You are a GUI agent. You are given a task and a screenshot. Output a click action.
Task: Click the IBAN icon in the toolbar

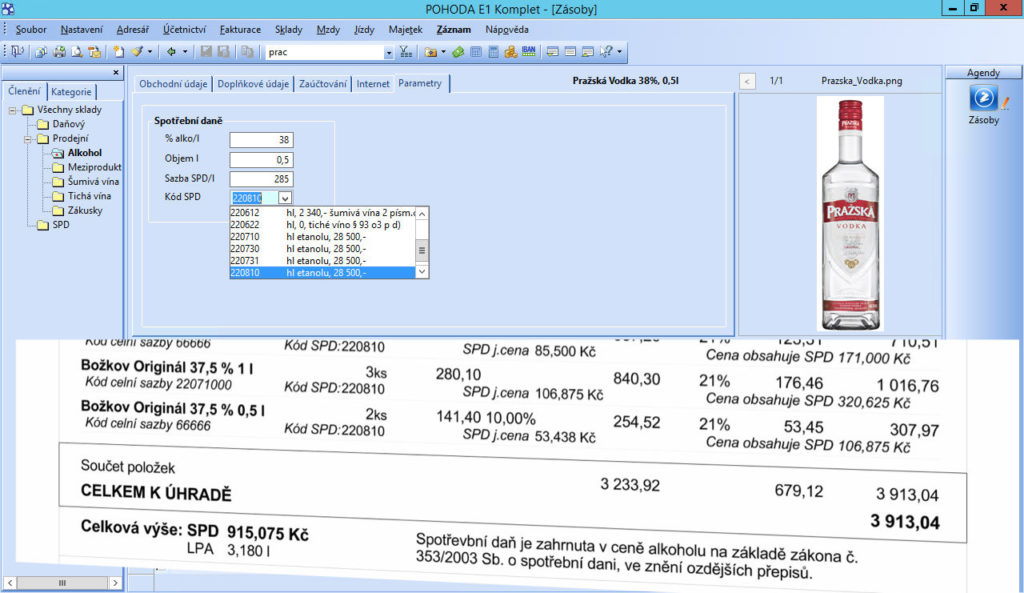tap(528, 51)
